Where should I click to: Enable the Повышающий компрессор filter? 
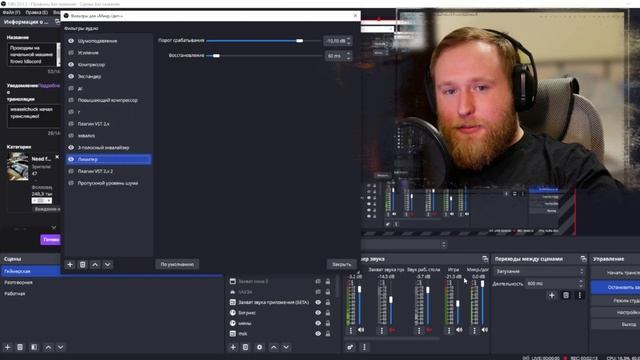pyautogui.click(x=71, y=100)
